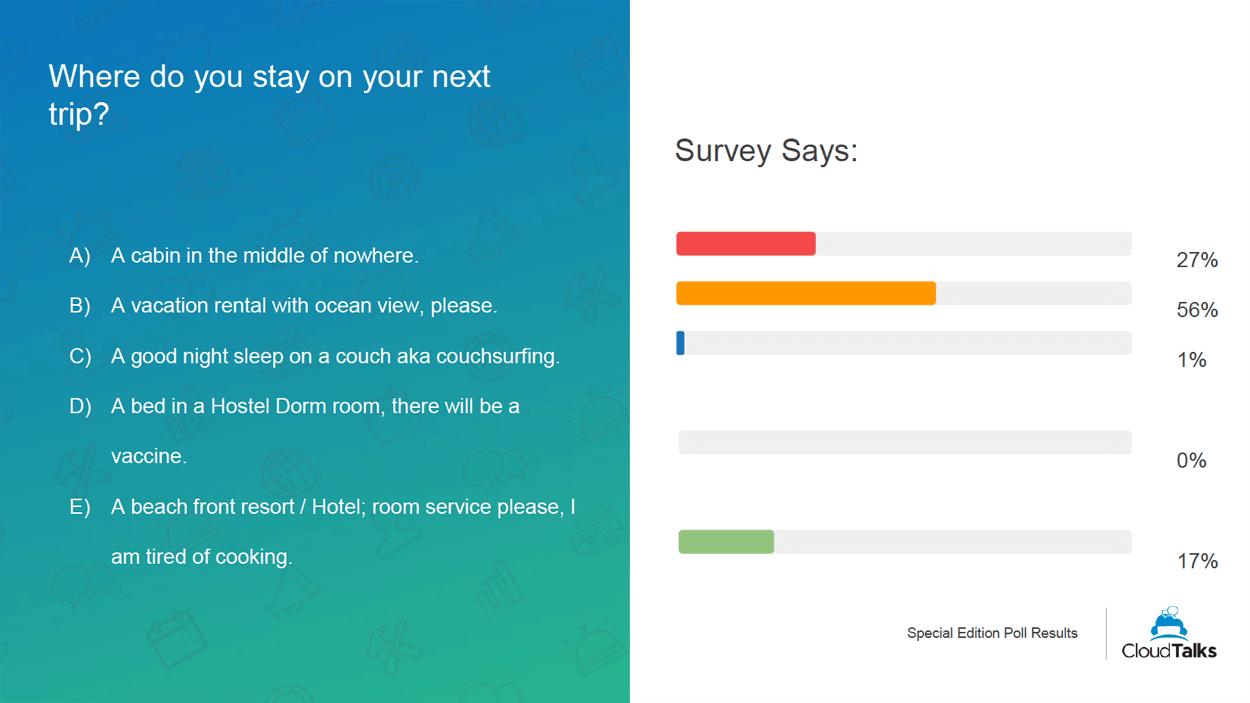Select option A cabin in the middle of nowhere
This screenshot has width=1250, height=703.
coord(243,256)
